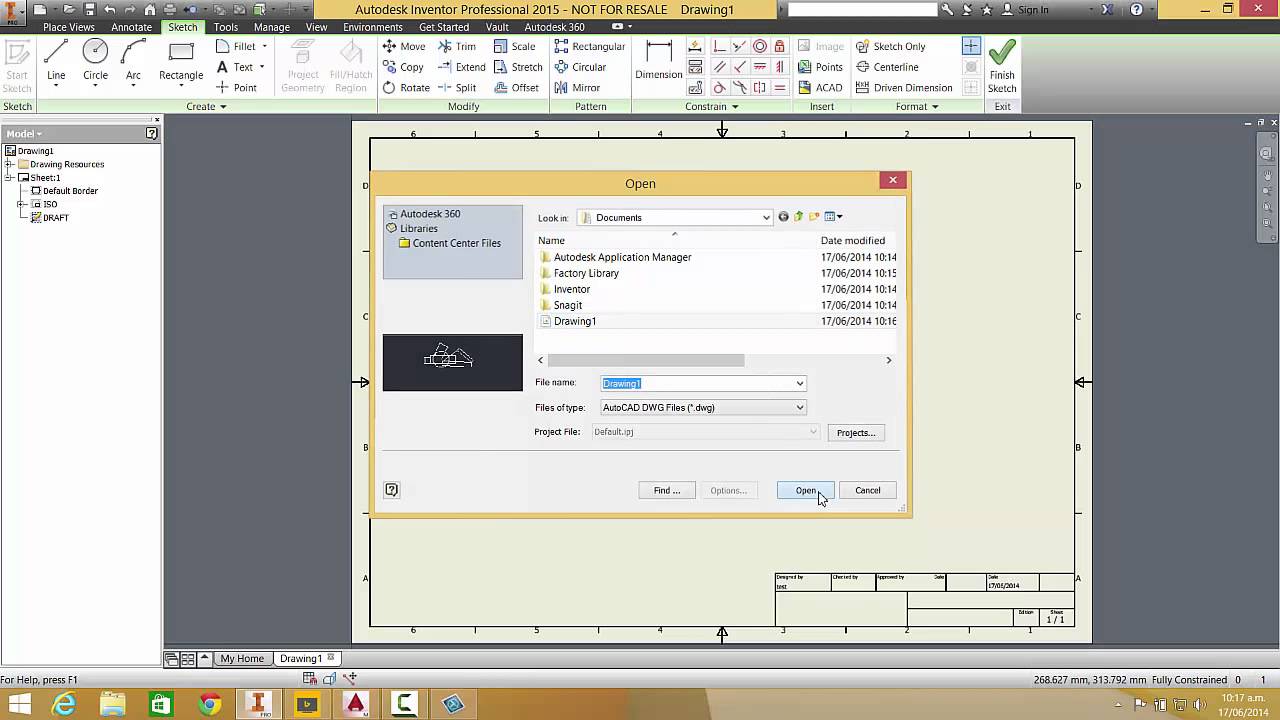This screenshot has height=720, width=1280.
Task: Click the Projects... button
Action: click(855, 432)
